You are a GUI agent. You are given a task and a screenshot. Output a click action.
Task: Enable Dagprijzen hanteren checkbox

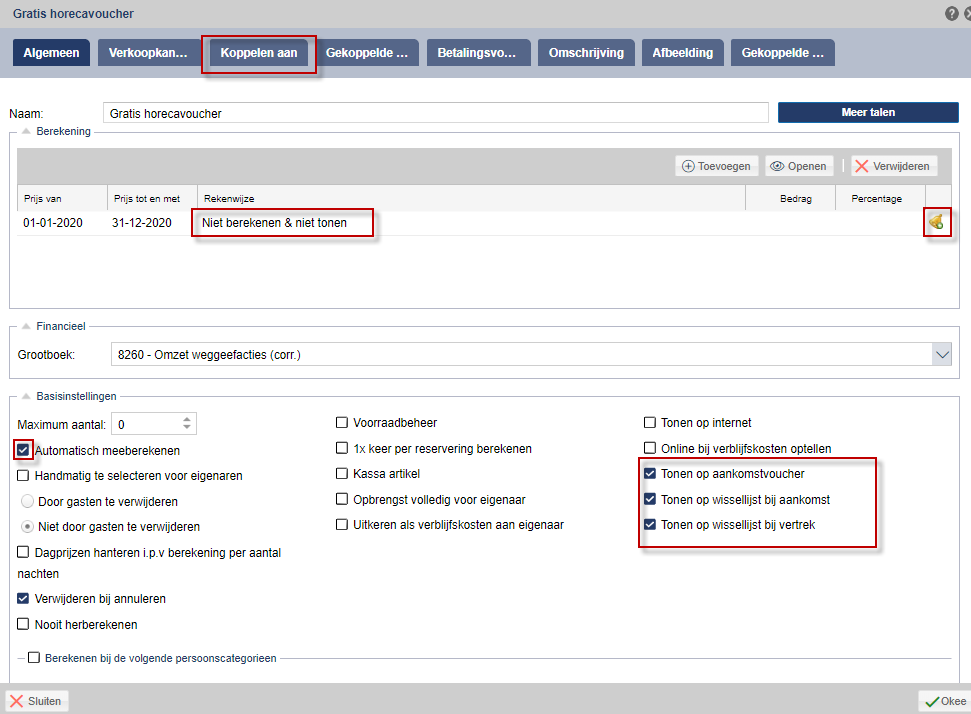23,551
